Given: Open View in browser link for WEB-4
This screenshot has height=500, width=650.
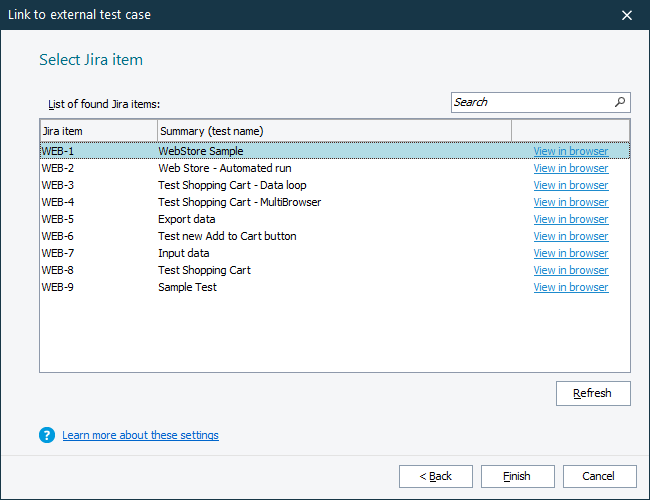Looking at the screenshot, I should tap(570, 202).
